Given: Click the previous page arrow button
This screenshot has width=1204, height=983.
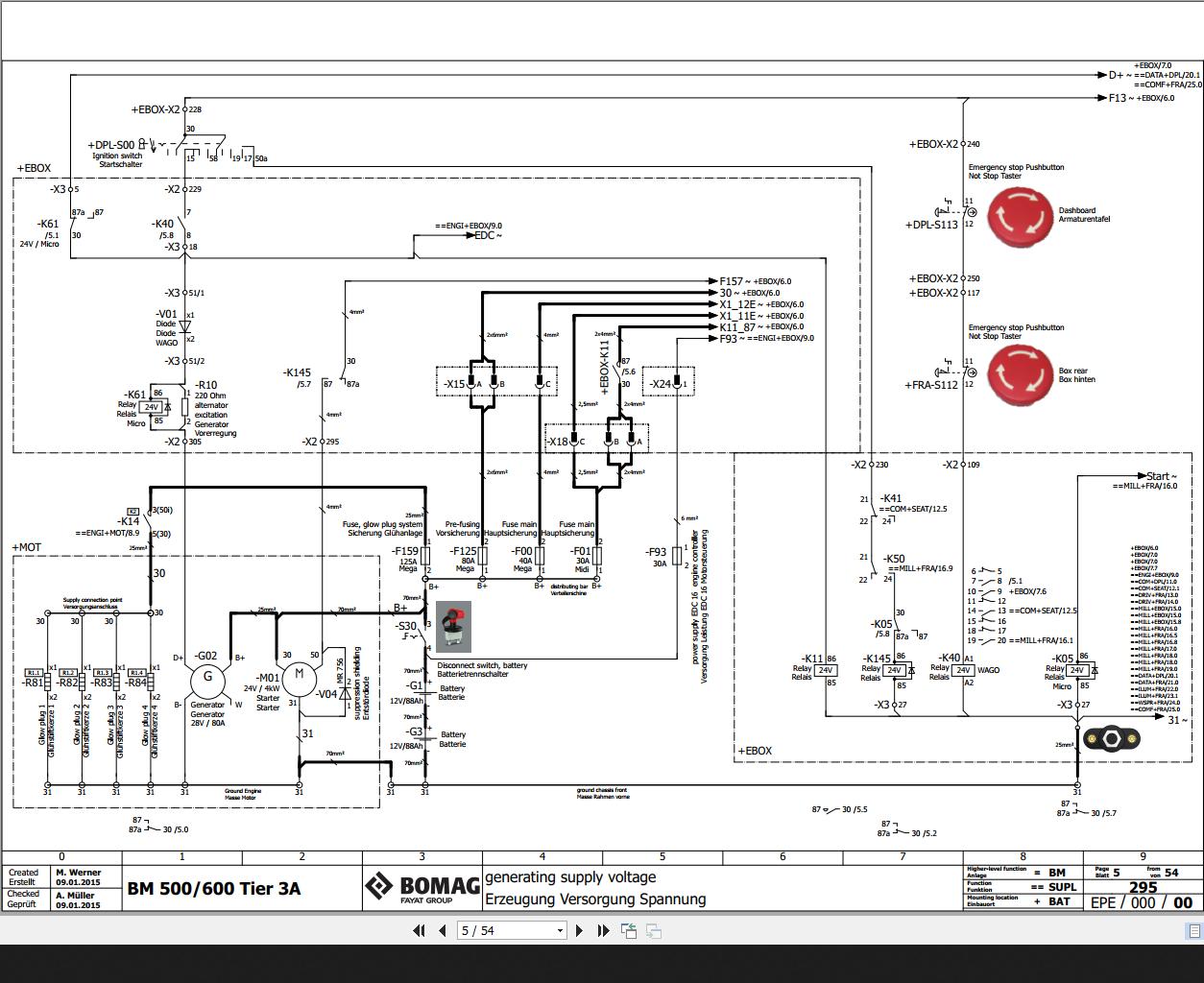Looking at the screenshot, I should 441,930.
